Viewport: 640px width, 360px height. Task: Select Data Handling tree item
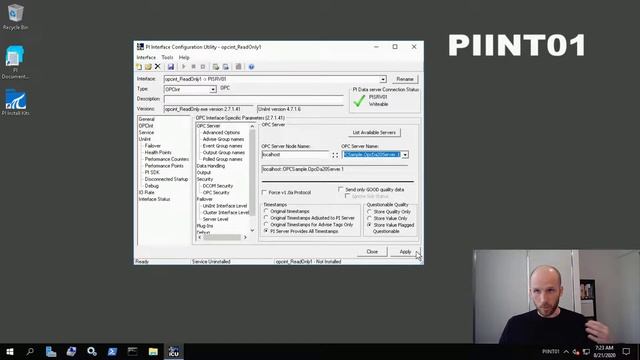tap(211, 166)
